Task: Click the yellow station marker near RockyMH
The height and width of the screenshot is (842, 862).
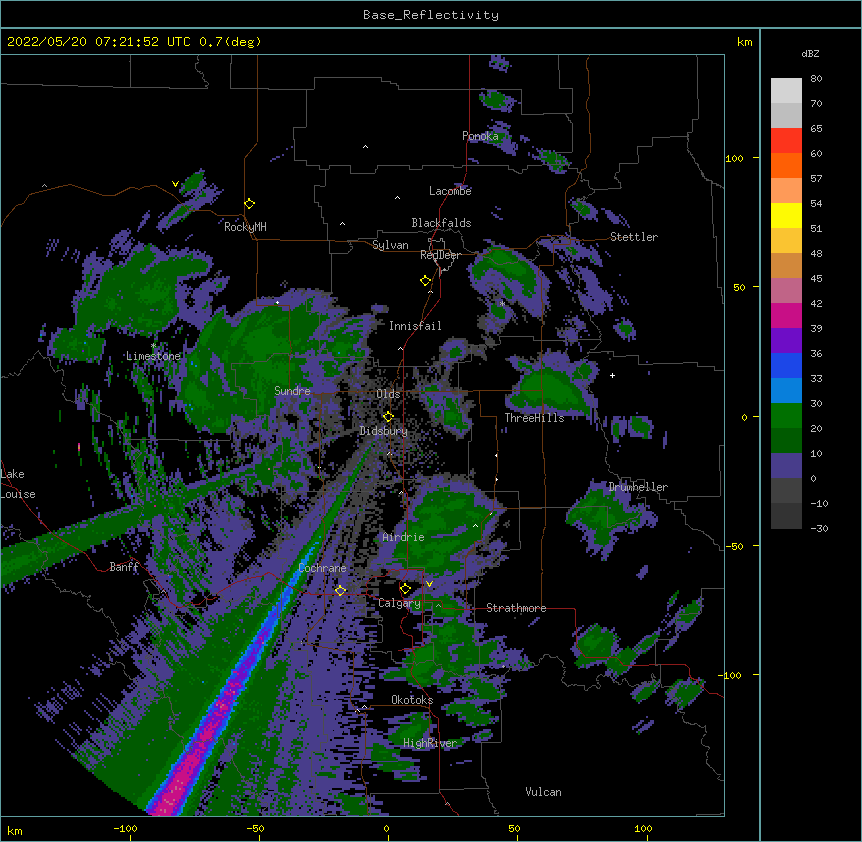Action: (x=250, y=204)
